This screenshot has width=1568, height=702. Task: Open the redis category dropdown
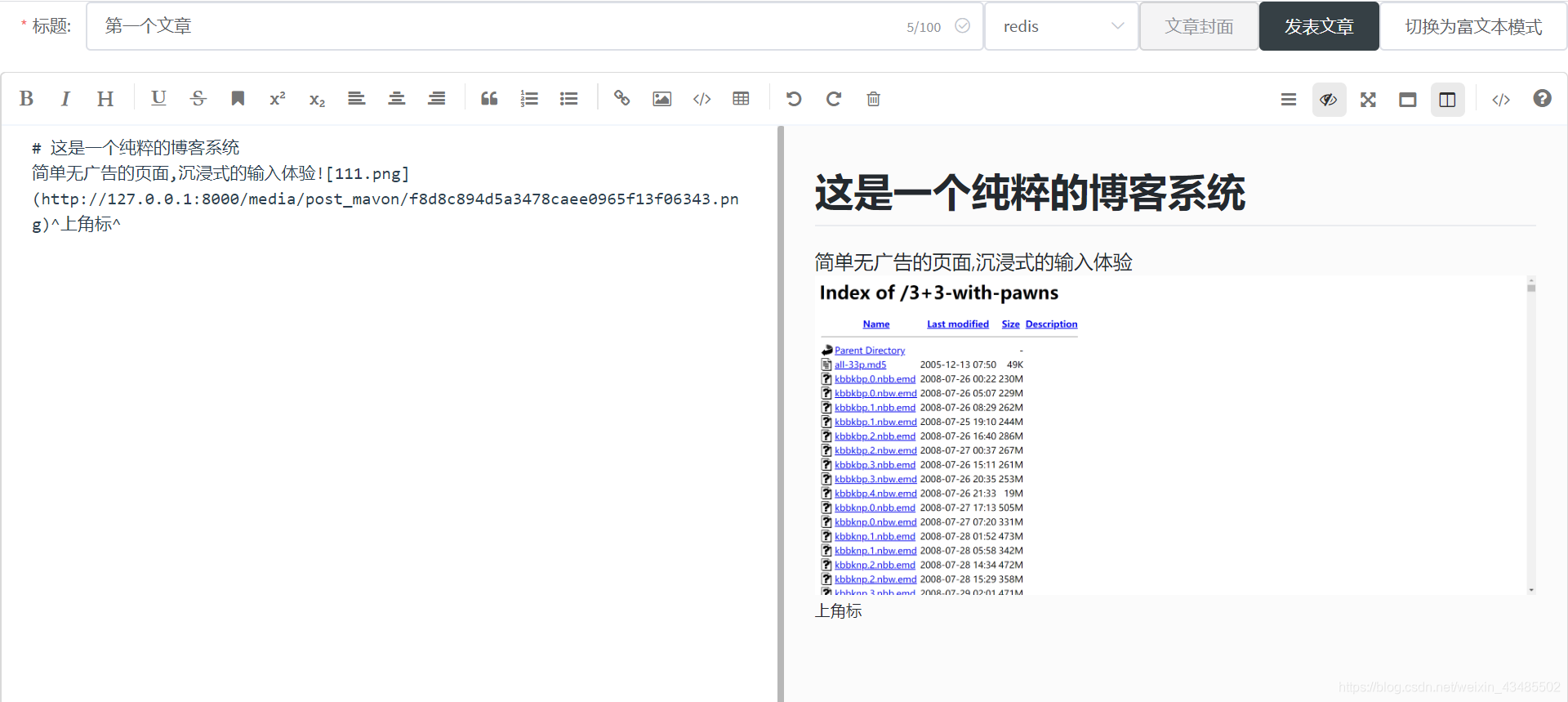point(1062,26)
